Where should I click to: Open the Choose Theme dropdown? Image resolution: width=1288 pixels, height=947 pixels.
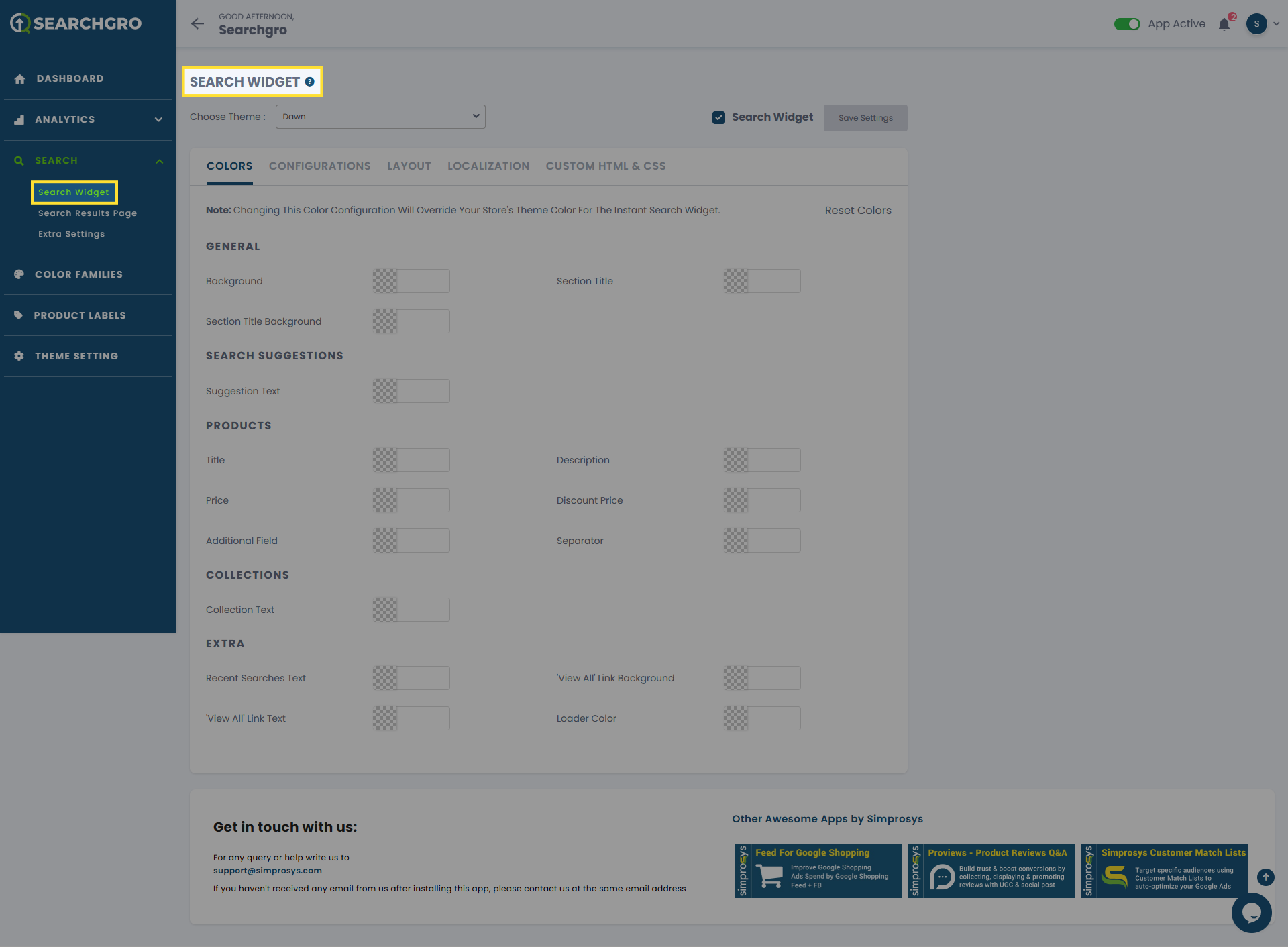380,117
